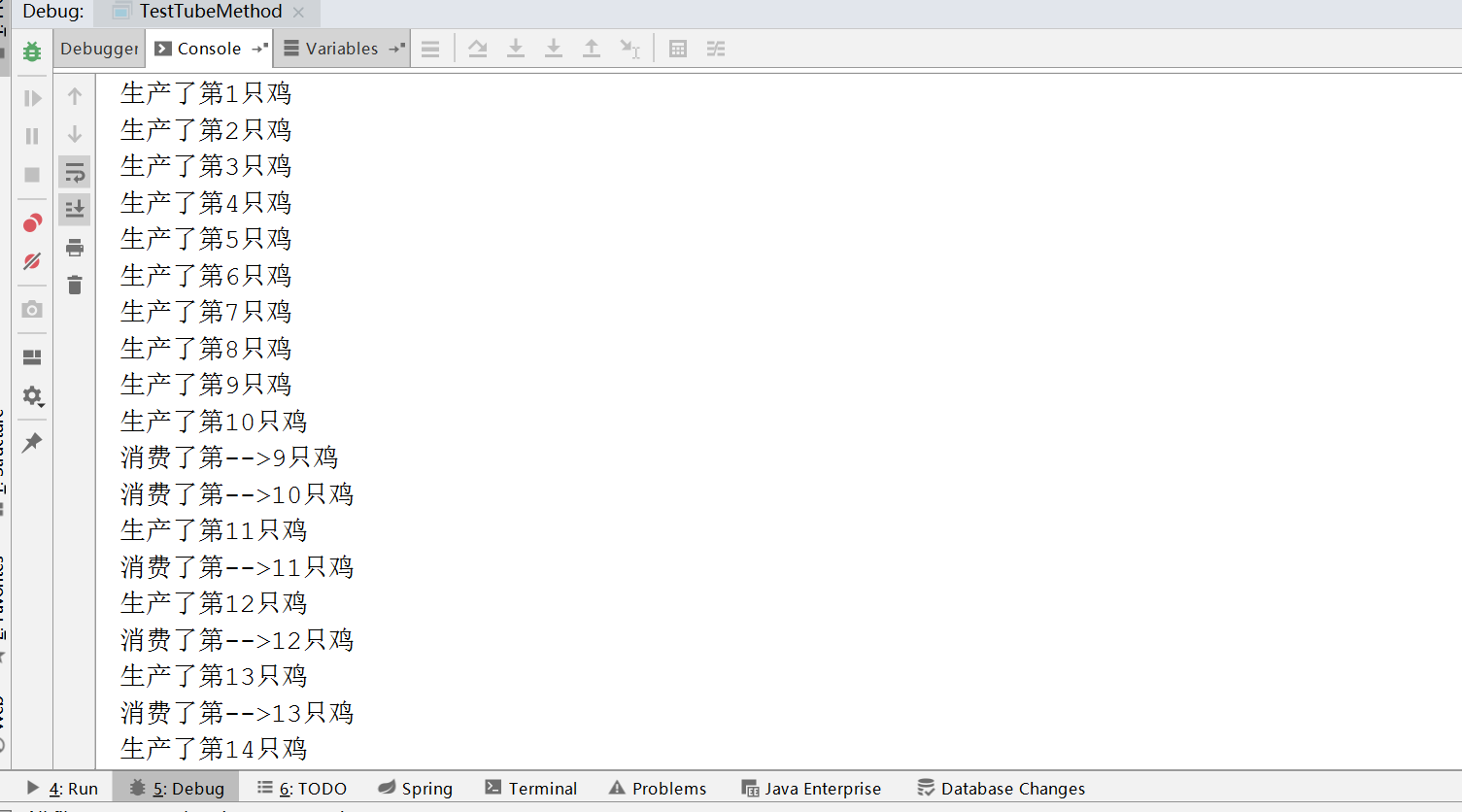Click Restore Layout icon
This screenshot has height=812, width=1462.
point(32,357)
